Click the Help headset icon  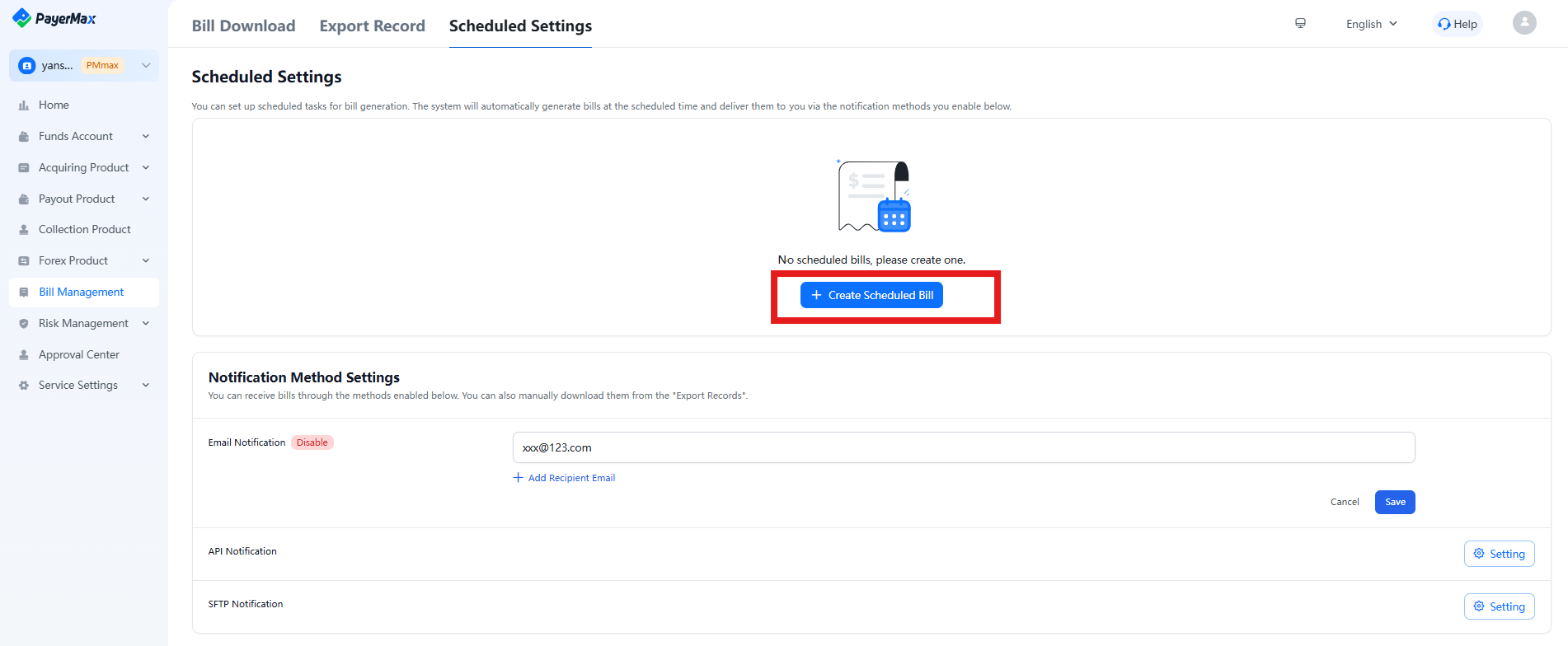click(1444, 24)
